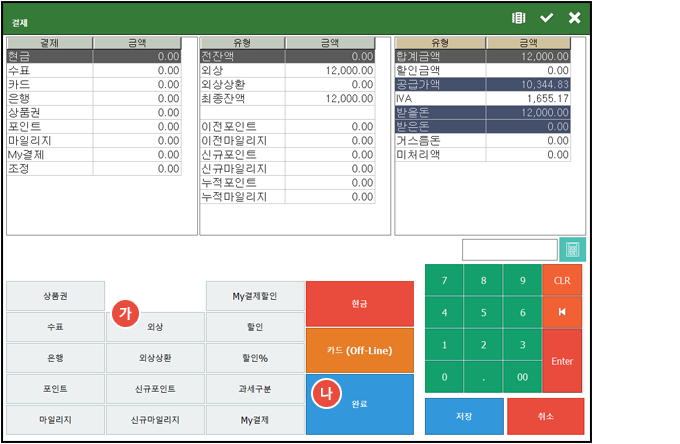Select the 은행 row in payment table

[x=94, y=98]
